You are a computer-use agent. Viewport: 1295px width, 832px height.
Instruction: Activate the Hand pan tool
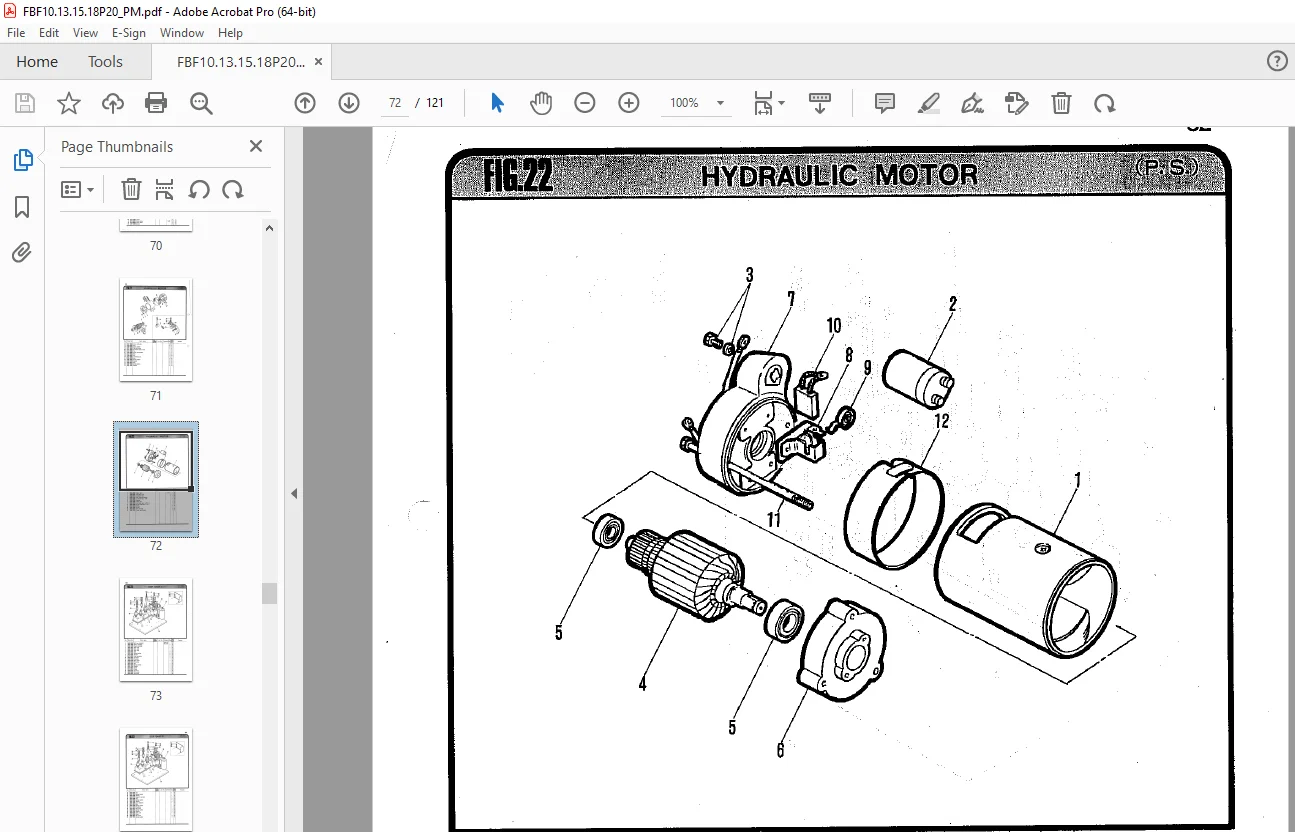coord(541,103)
